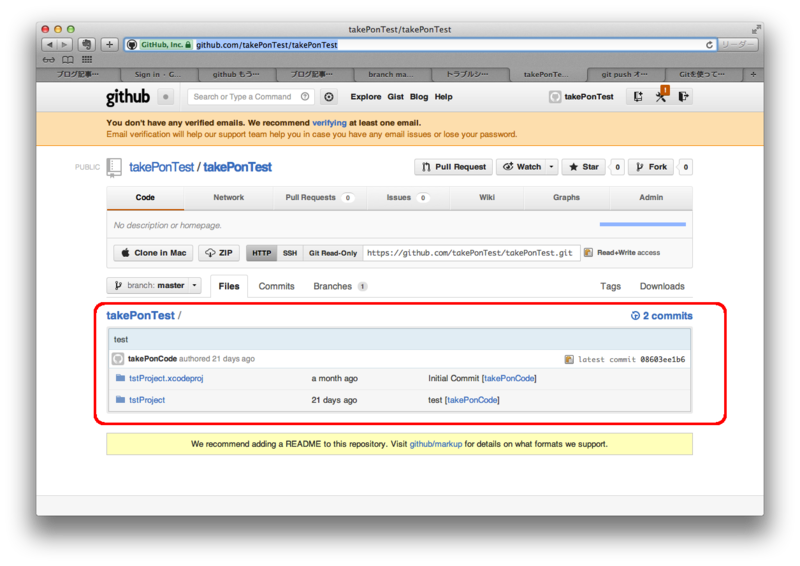Open github/markup link
The image size is (800, 566).
pos(436,444)
